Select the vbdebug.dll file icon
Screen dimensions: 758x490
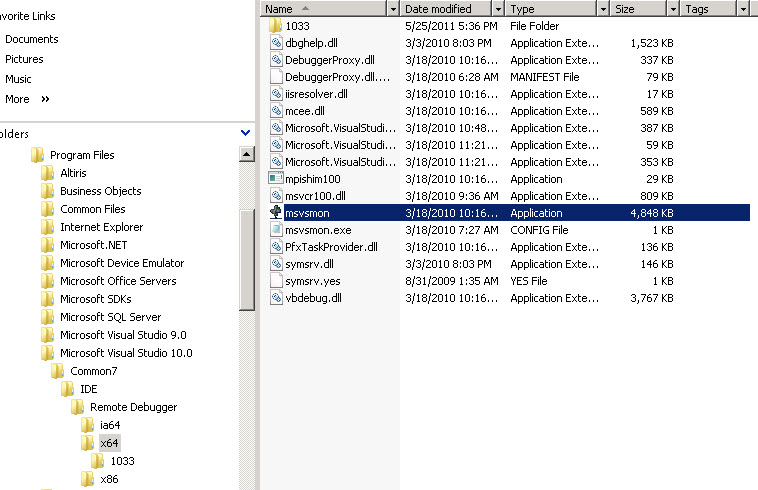tap(276, 298)
